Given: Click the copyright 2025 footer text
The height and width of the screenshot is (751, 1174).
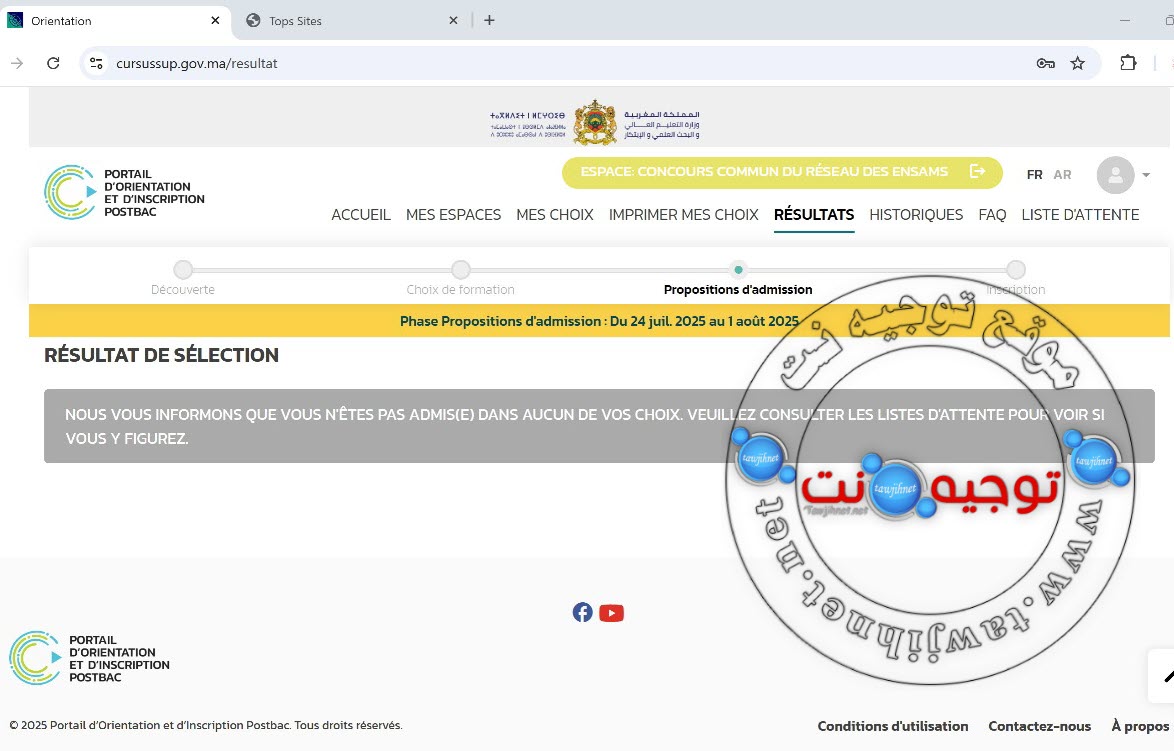Looking at the screenshot, I should [x=206, y=726].
